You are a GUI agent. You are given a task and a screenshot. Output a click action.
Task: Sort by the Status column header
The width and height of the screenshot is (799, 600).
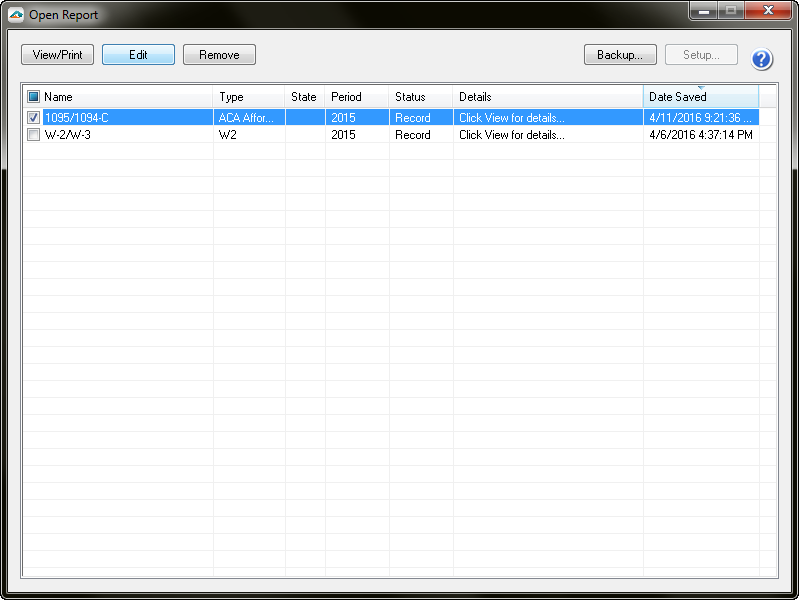(x=421, y=97)
